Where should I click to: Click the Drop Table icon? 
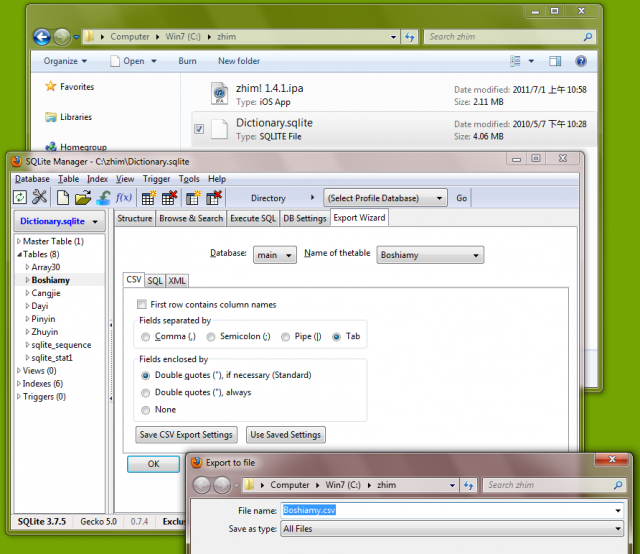169,198
